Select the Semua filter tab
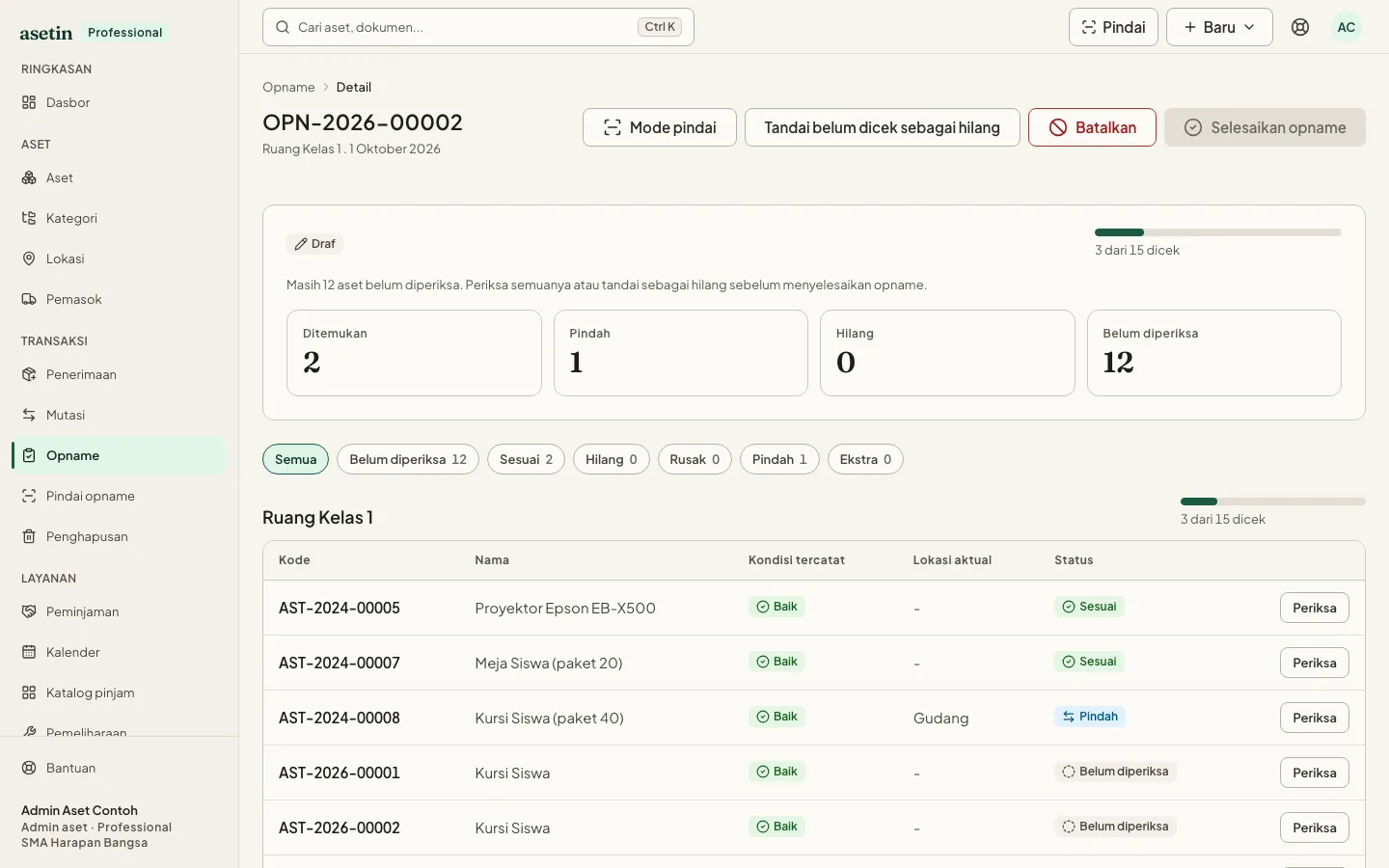Viewport: 1389px width, 868px height. click(295, 459)
